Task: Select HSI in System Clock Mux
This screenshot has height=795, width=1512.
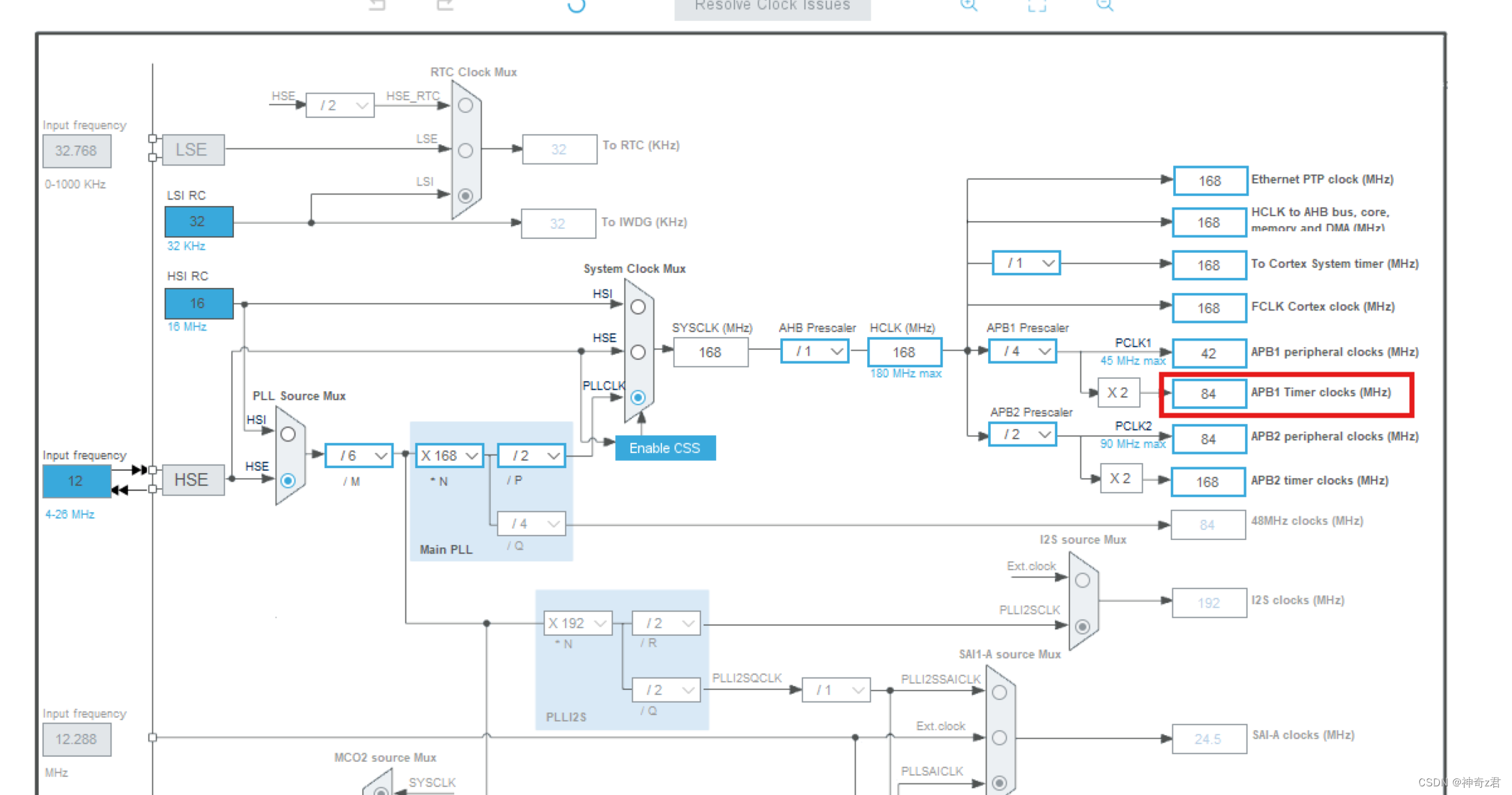Action: (638, 307)
